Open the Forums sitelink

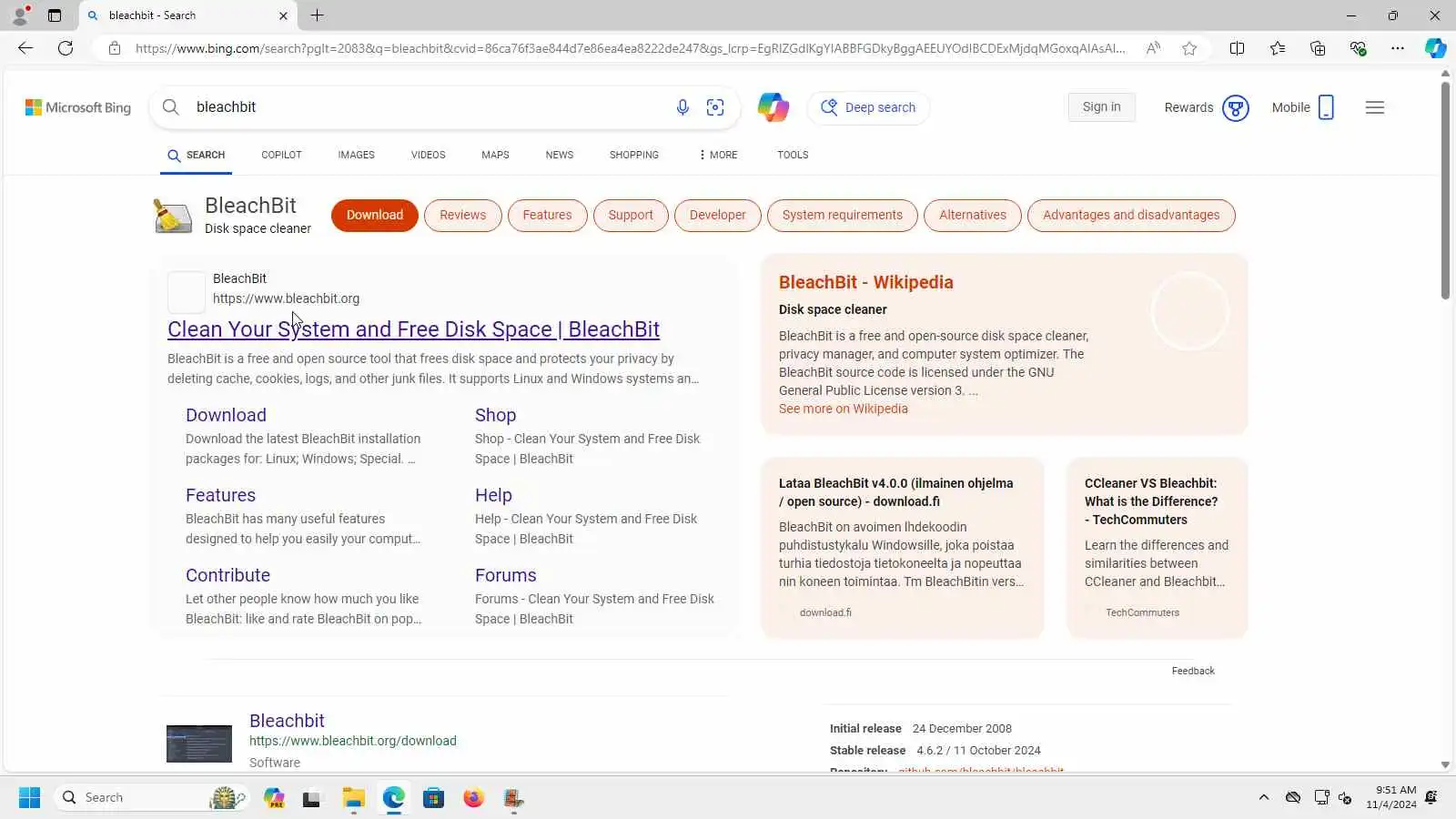click(505, 575)
